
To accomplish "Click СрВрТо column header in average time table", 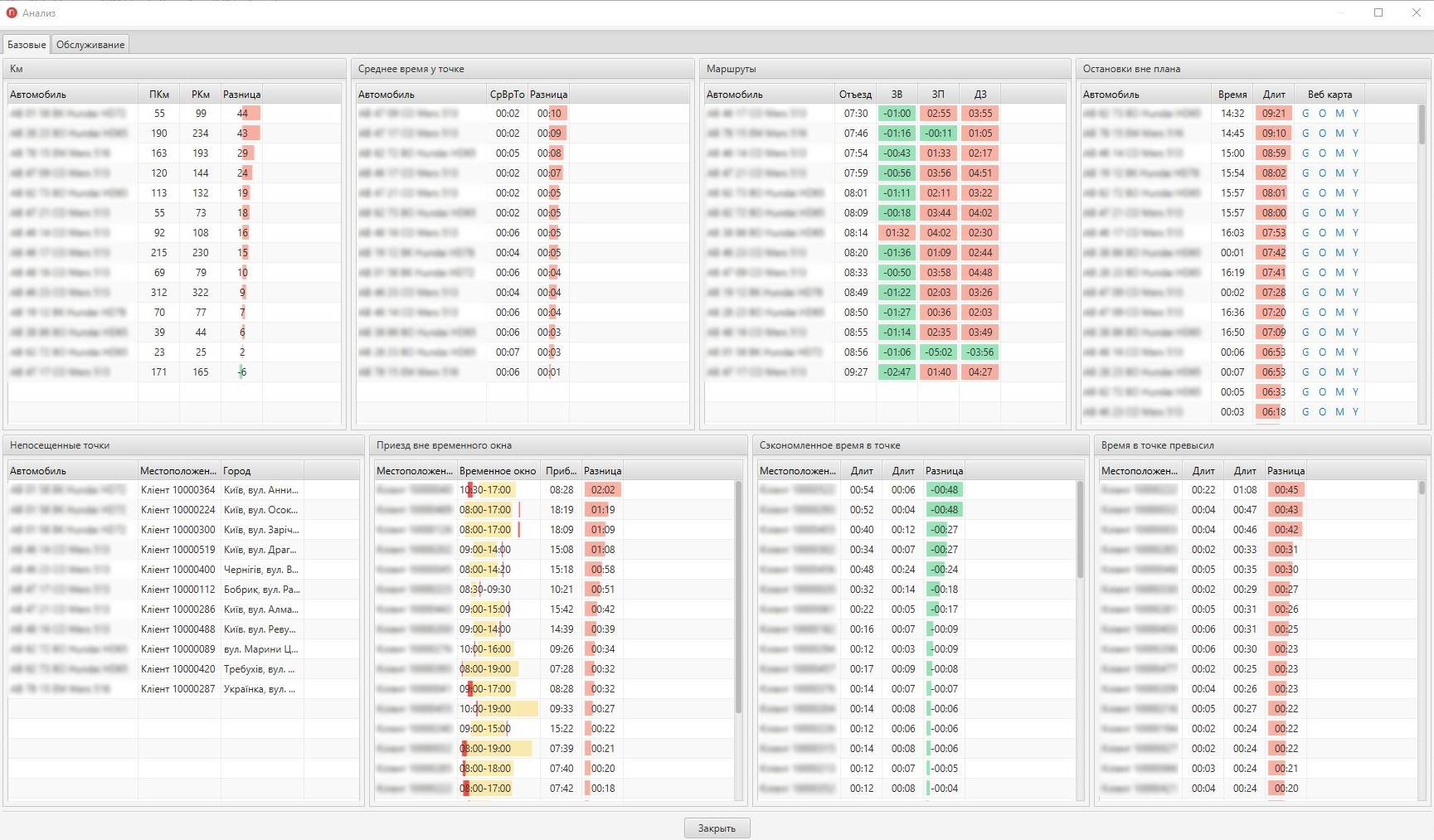I will [507, 95].
